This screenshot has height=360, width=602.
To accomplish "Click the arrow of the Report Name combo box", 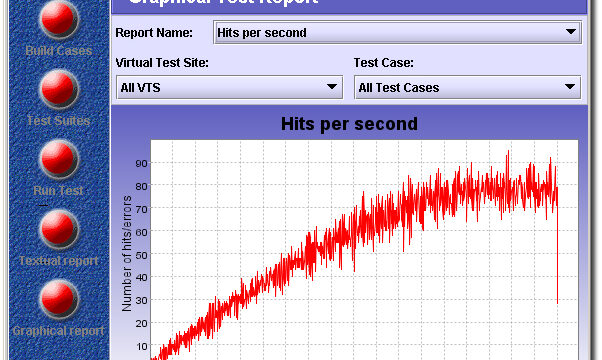I will pyautogui.click(x=571, y=32).
